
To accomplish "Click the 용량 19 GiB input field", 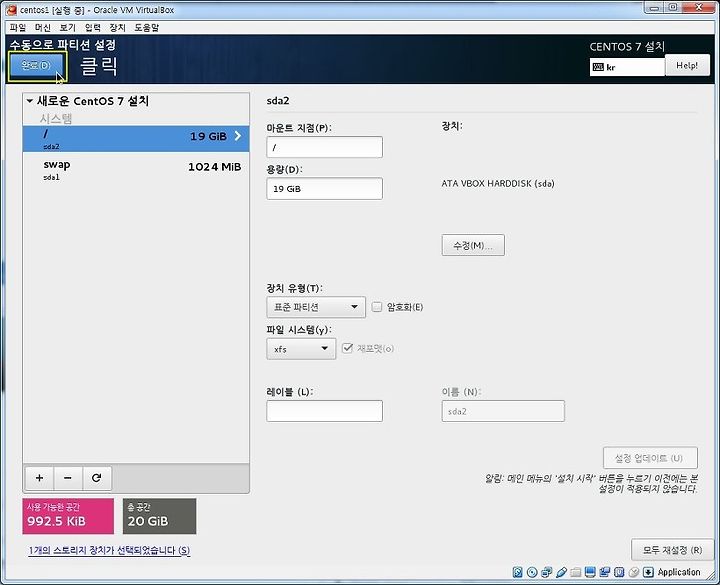I will coord(324,189).
